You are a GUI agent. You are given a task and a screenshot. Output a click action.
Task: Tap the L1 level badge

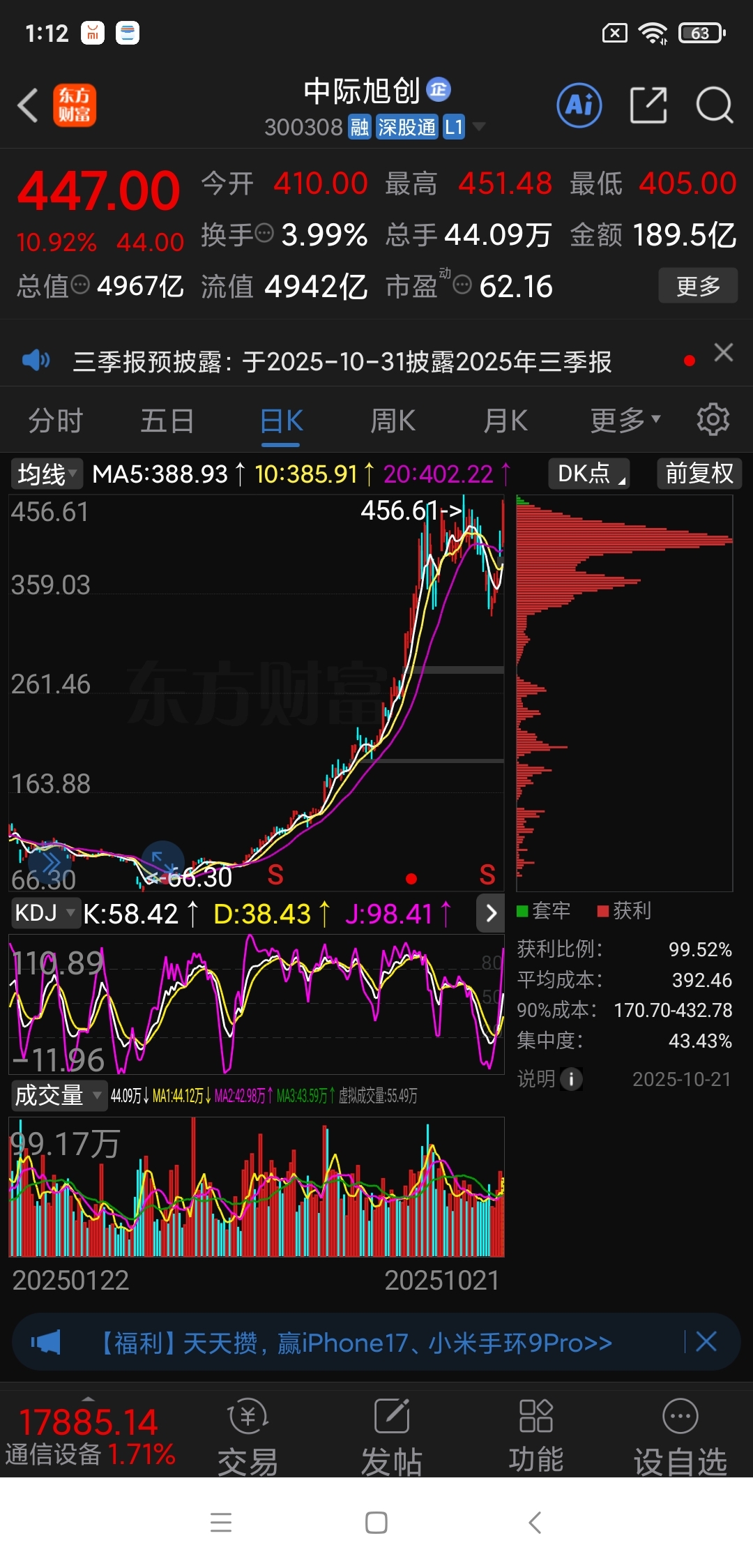(454, 127)
